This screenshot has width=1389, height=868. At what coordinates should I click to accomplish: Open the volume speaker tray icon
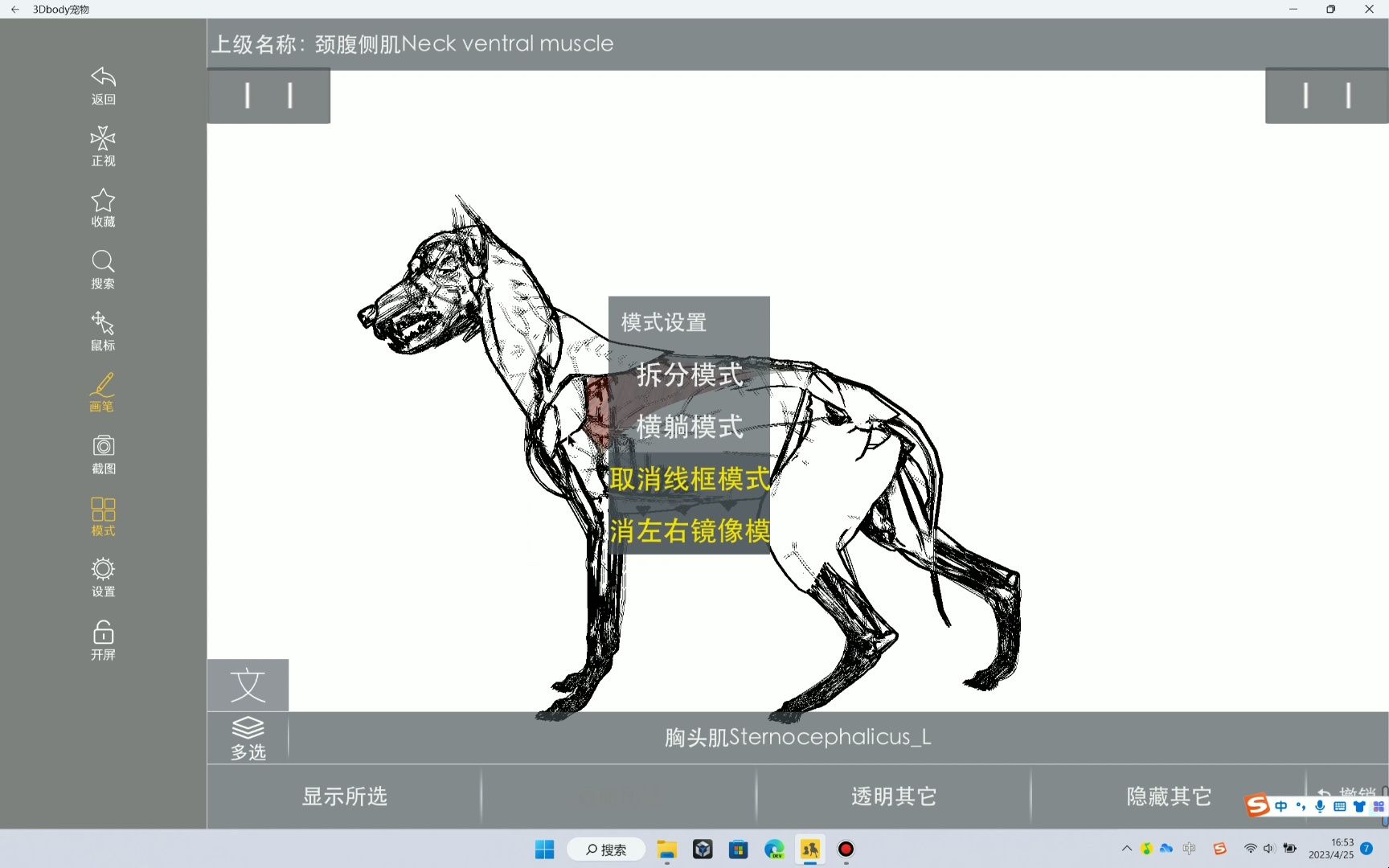click(1269, 849)
